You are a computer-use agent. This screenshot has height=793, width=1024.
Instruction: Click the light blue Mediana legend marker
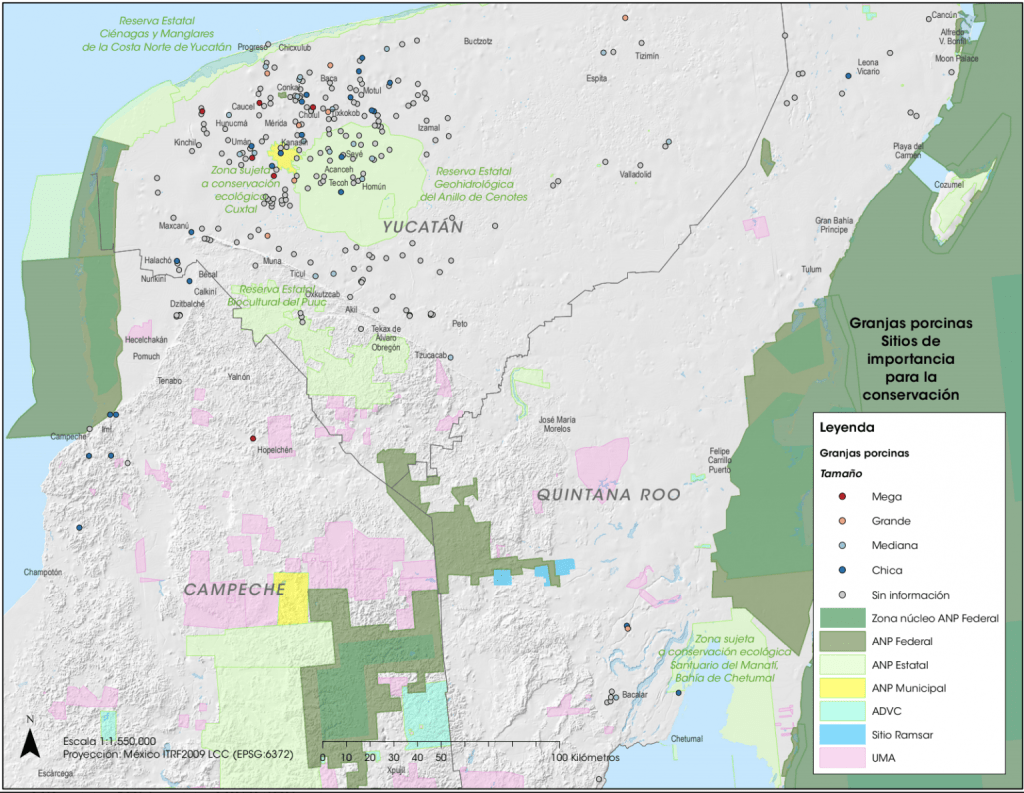pos(843,546)
